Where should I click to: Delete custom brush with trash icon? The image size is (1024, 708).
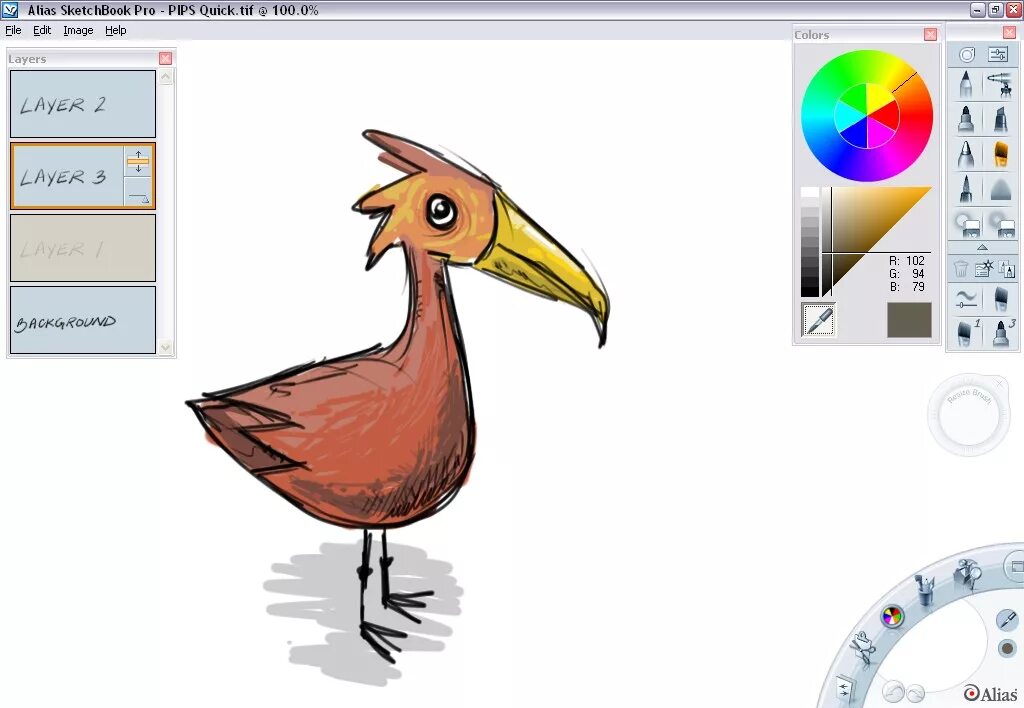tap(961, 268)
